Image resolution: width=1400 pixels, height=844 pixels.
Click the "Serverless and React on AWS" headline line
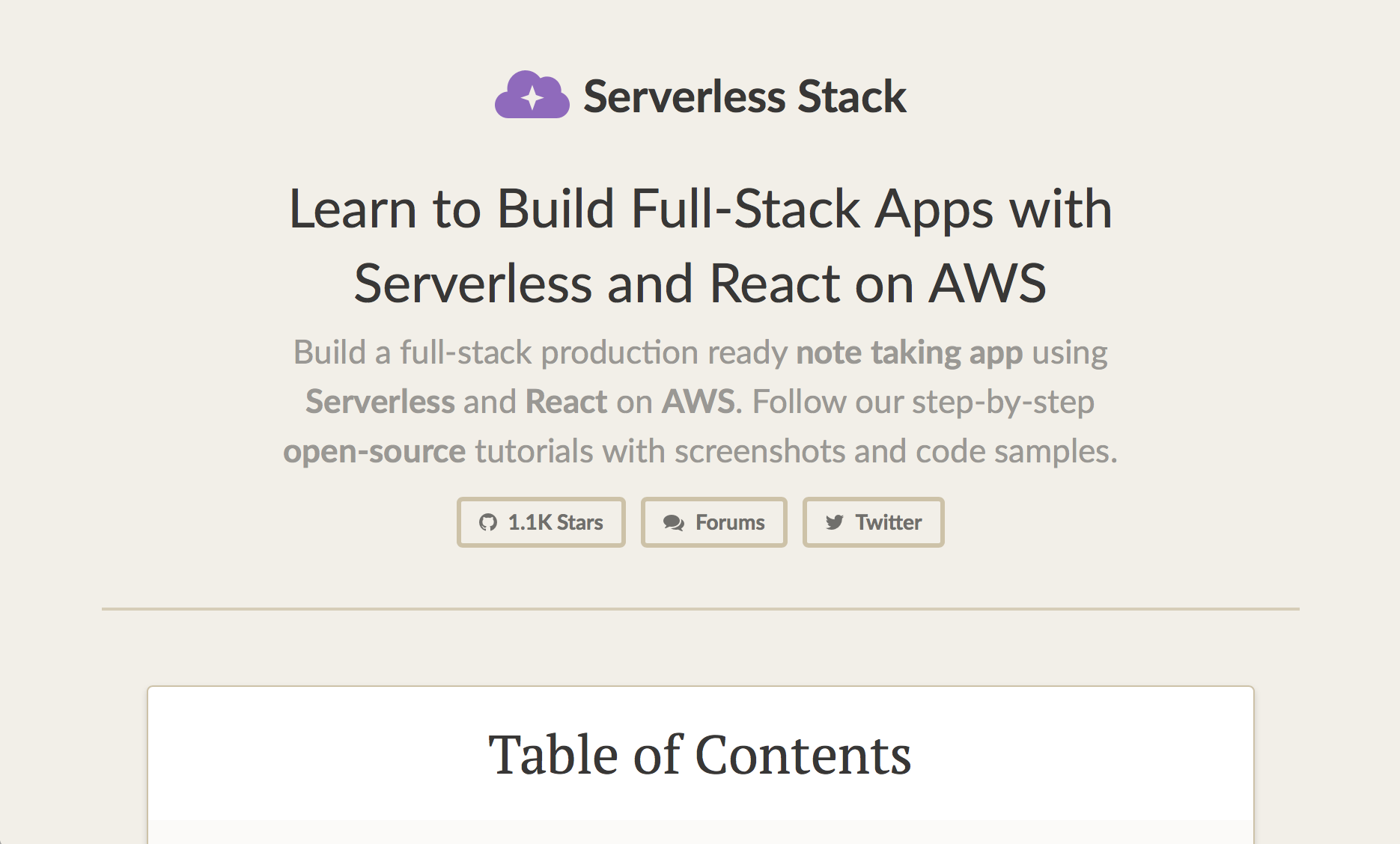pos(700,284)
